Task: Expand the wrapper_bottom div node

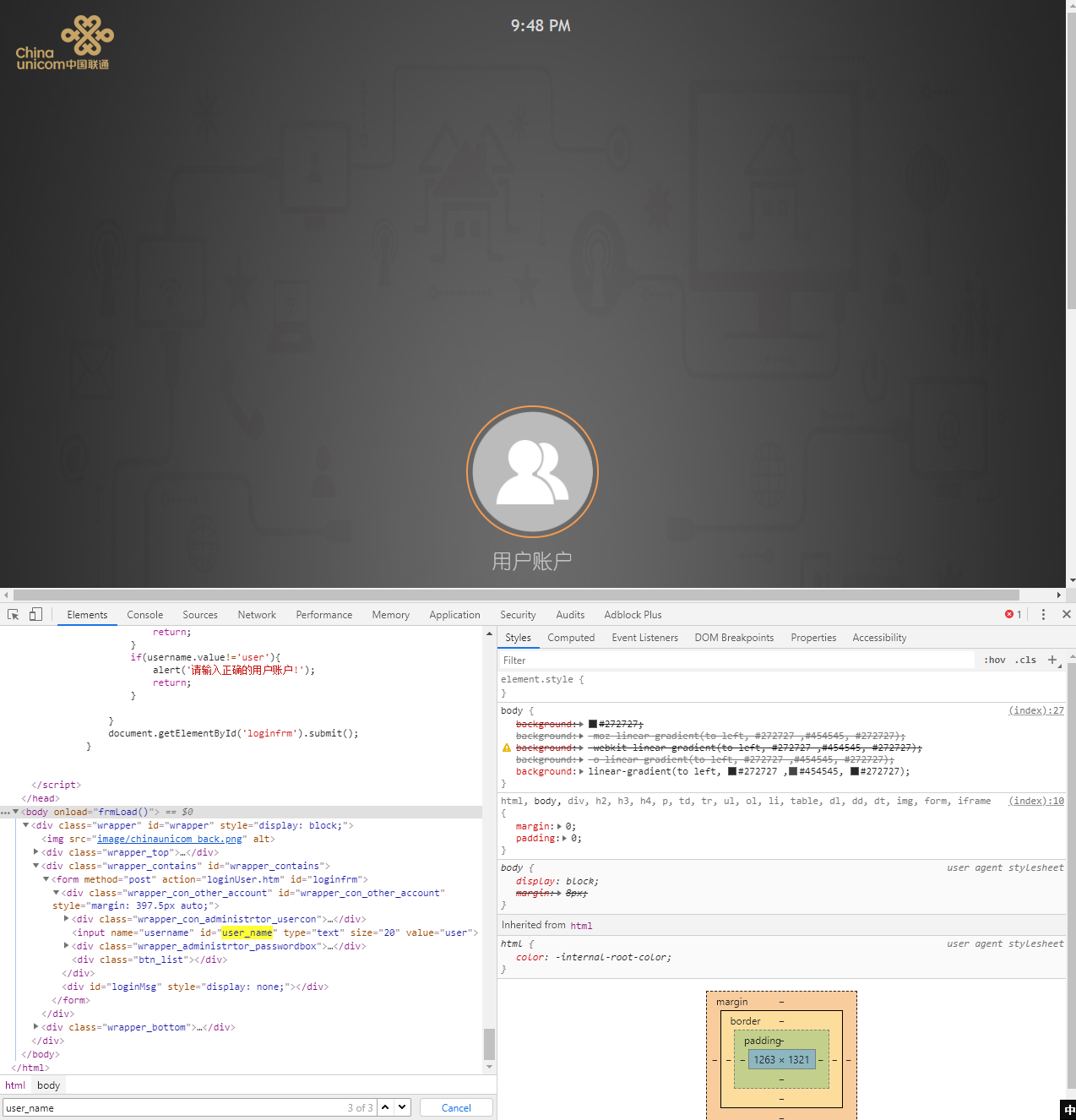Action: (x=35, y=1027)
